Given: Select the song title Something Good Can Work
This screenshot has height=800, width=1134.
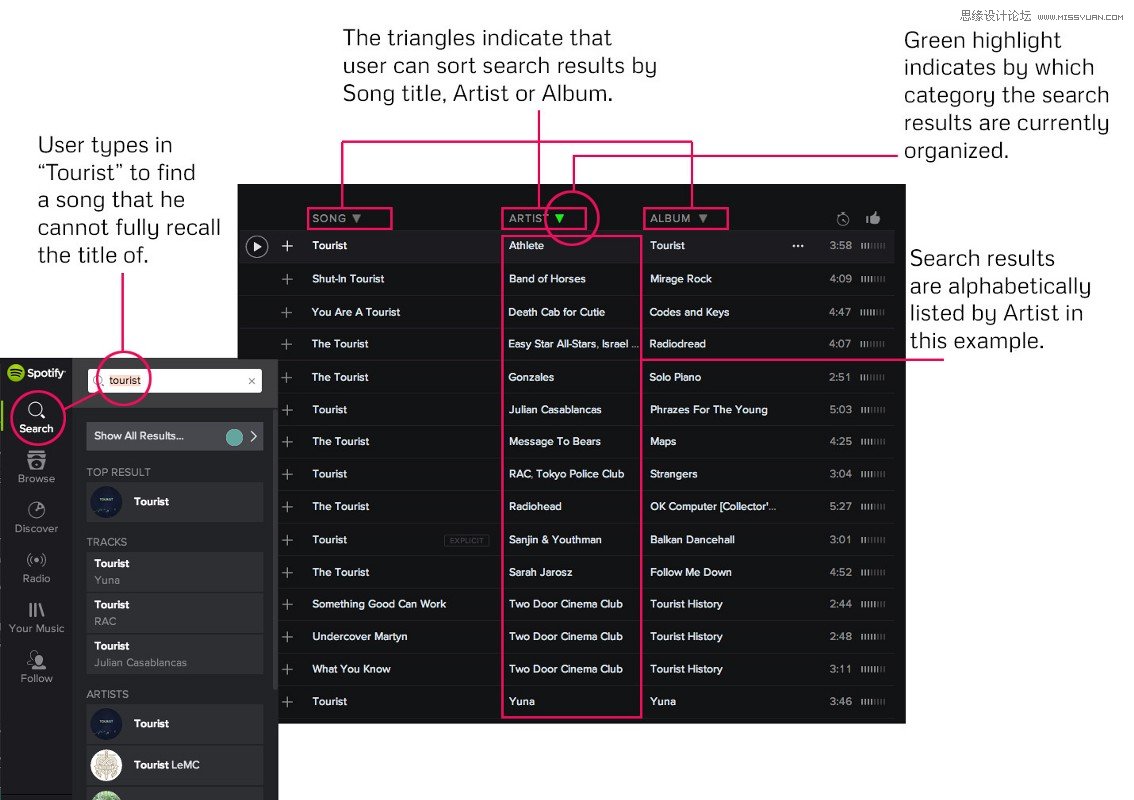Looking at the screenshot, I should click(x=379, y=605).
